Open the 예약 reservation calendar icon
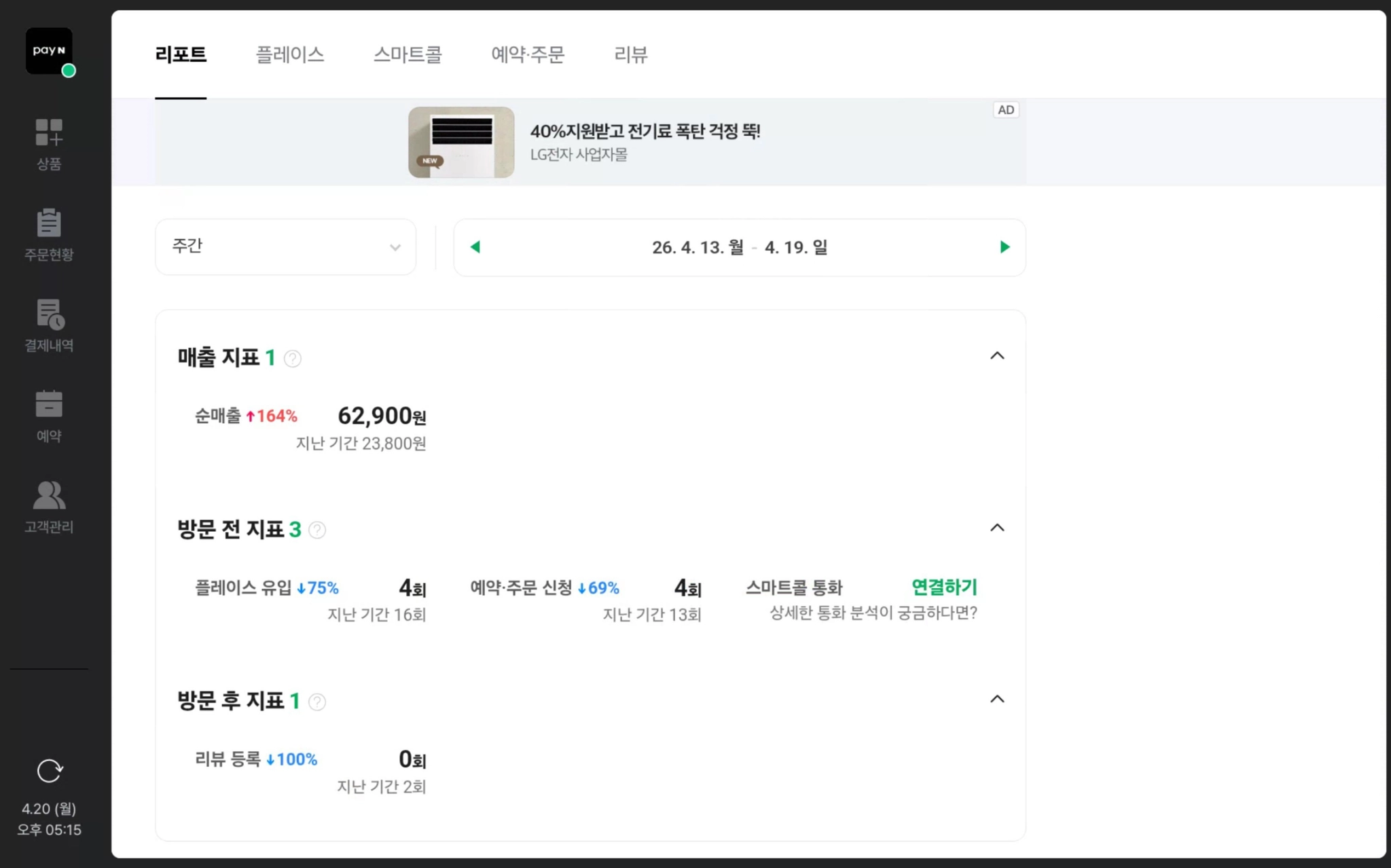 pyautogui.click(x=49, y=404)
